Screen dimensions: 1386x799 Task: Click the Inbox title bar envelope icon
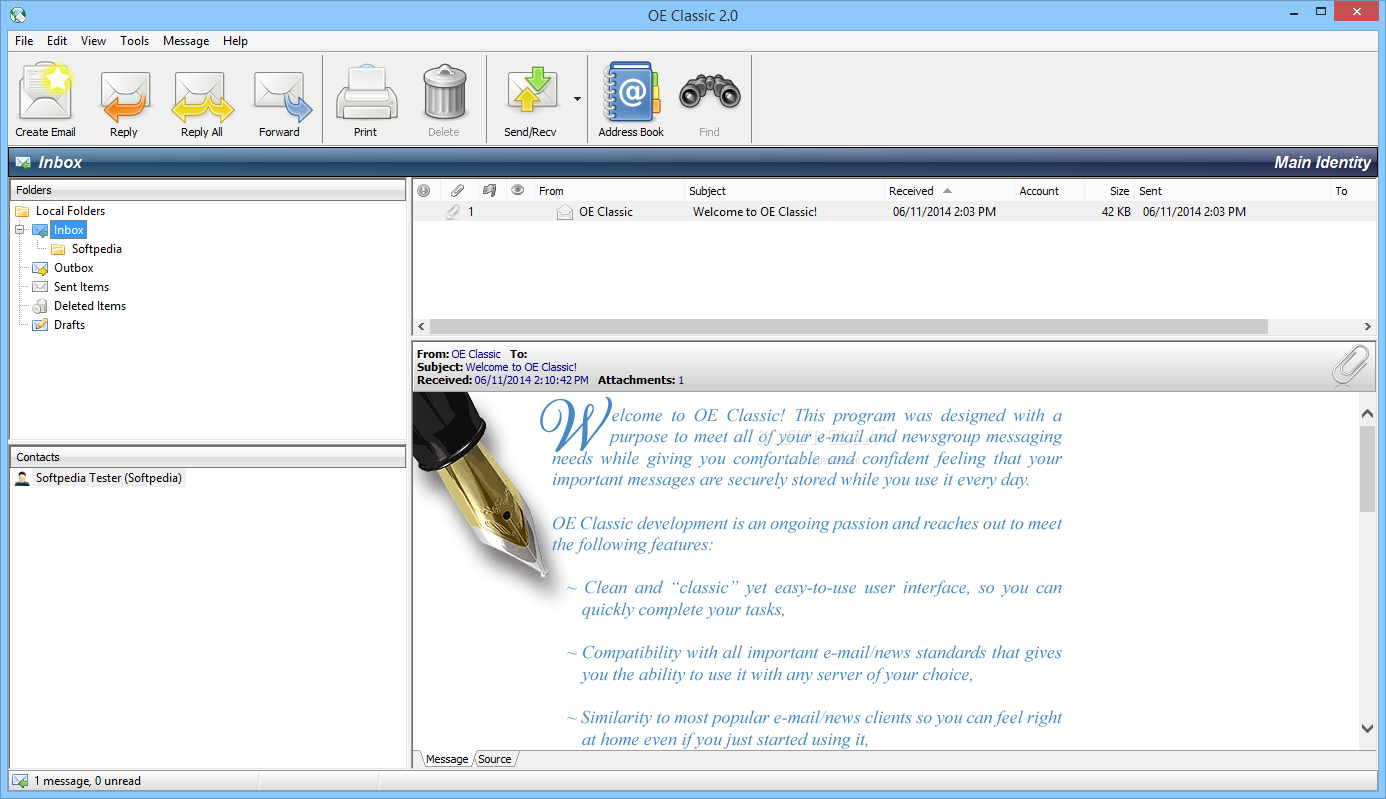(23, 162)
